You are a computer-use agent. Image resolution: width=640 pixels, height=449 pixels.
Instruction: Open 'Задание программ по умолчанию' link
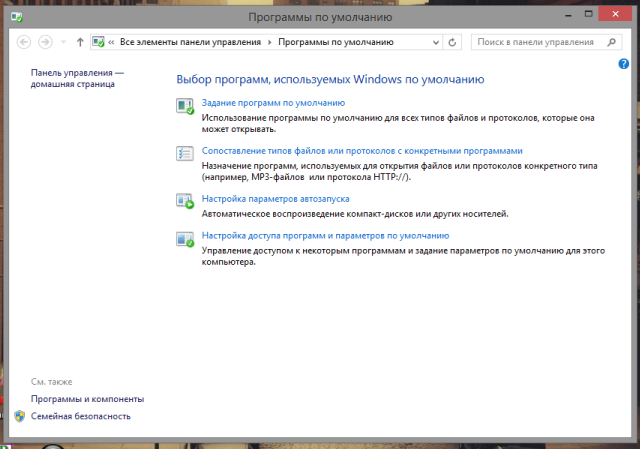[273, 103]
